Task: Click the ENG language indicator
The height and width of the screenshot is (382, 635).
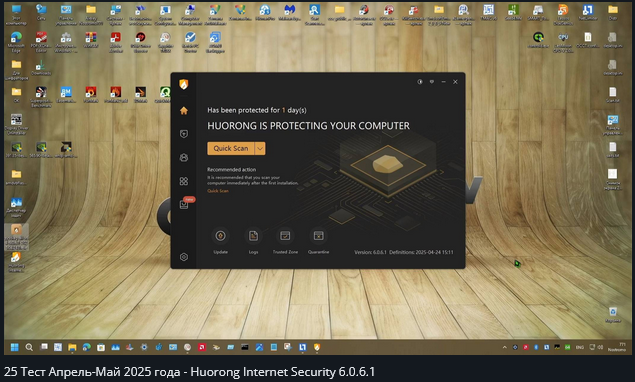Action: (580, 347)
